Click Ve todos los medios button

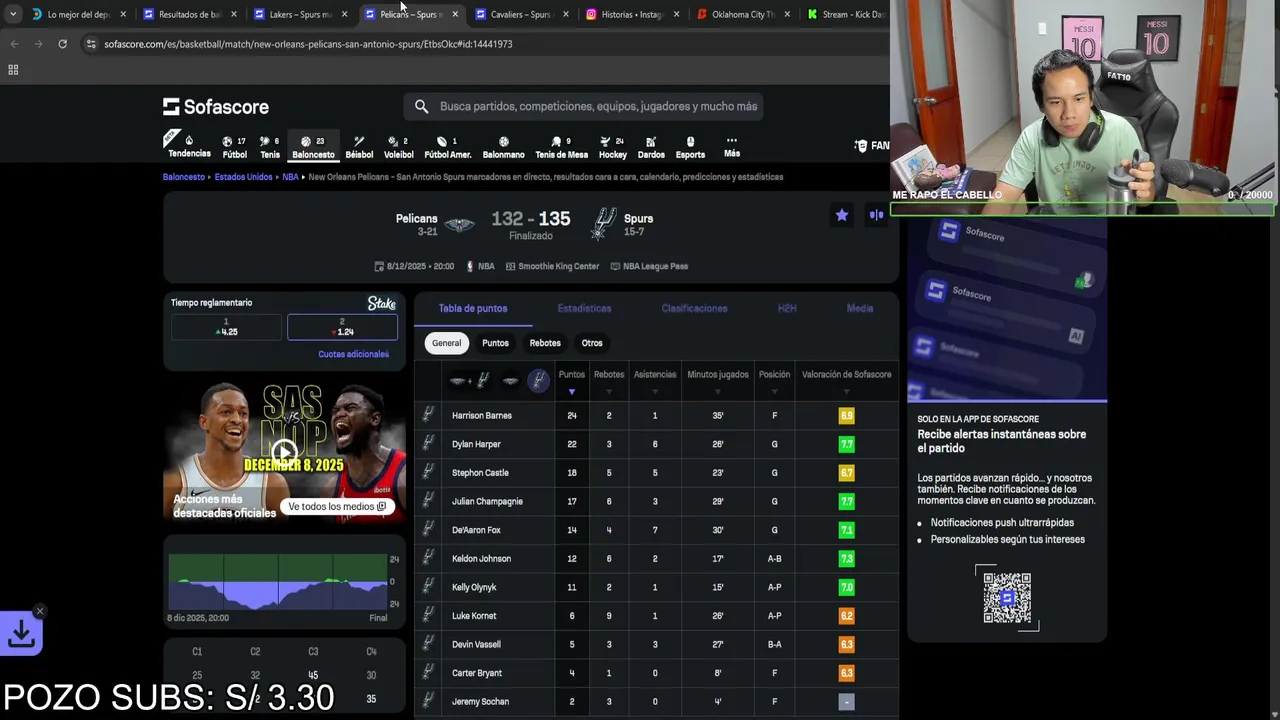(337, 506)
